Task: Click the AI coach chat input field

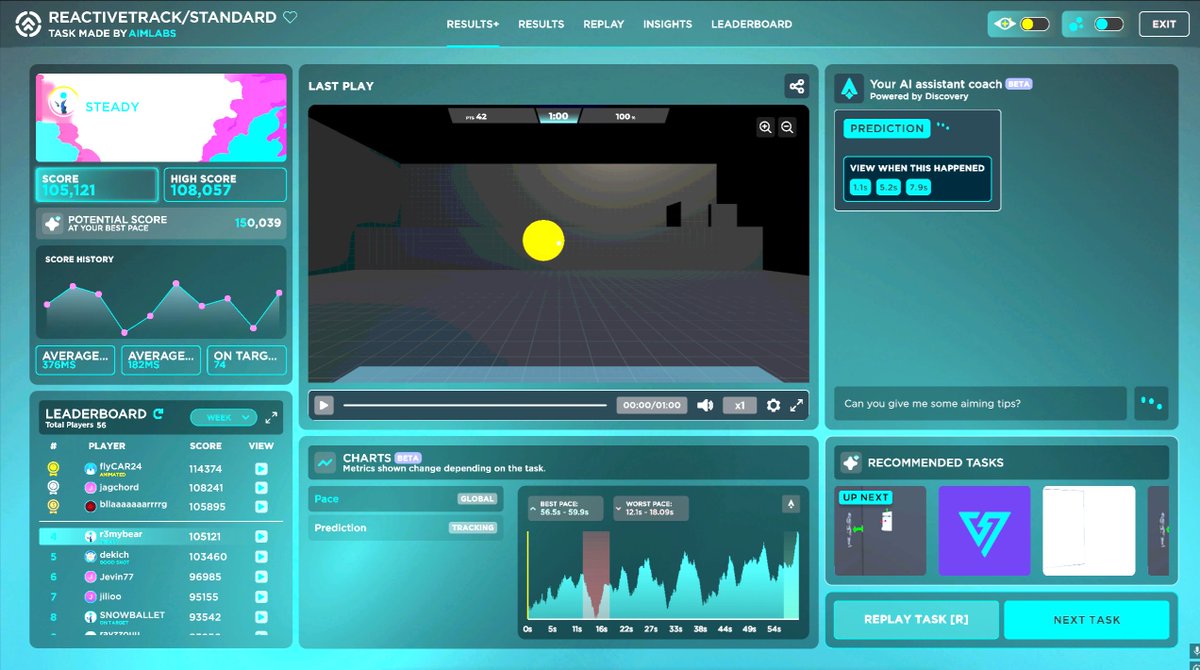Action: pos(980,404)
